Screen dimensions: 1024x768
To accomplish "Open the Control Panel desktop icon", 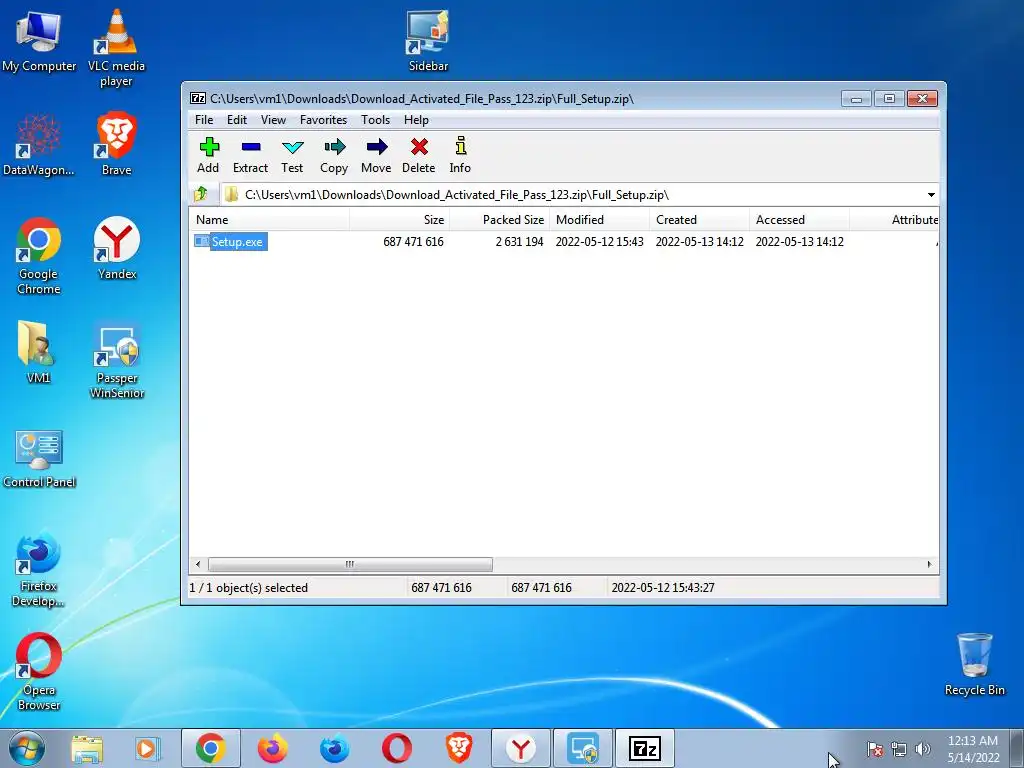I will pos(39,458).
